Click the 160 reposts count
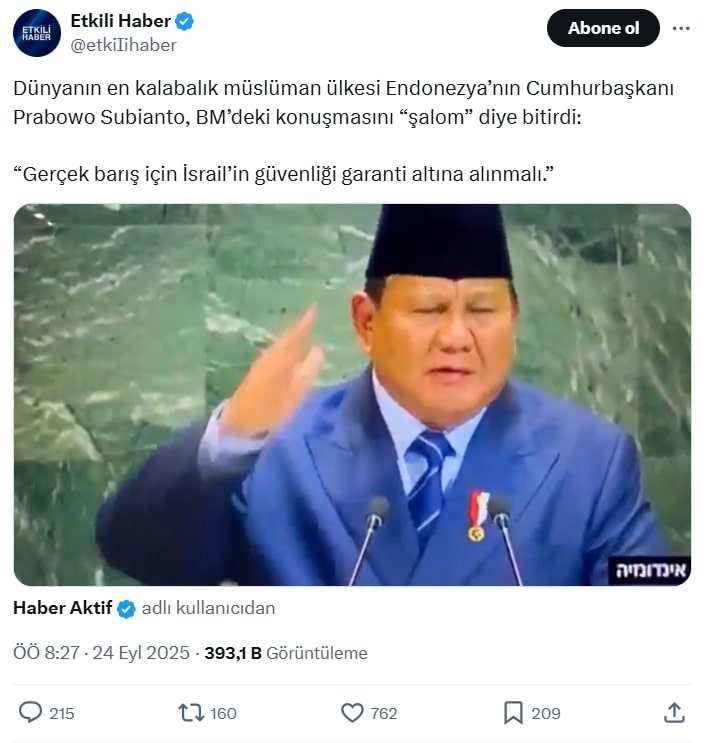The width and height of the screenshot is (706, 743). tap(223, 713)
